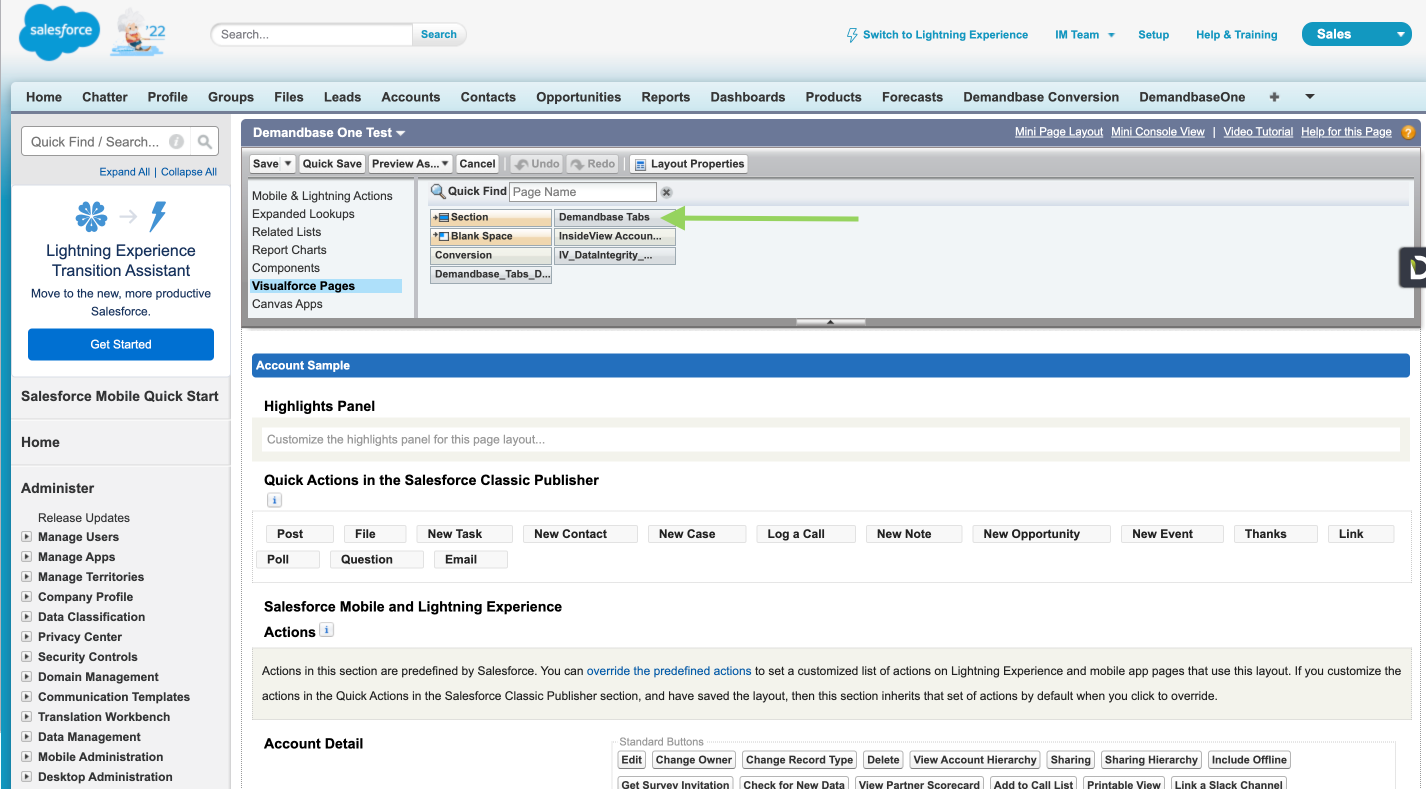Select Mobile & Lightning Actions category
Image resolution: width=1426 pixels, height=789 pixels.
322,196
